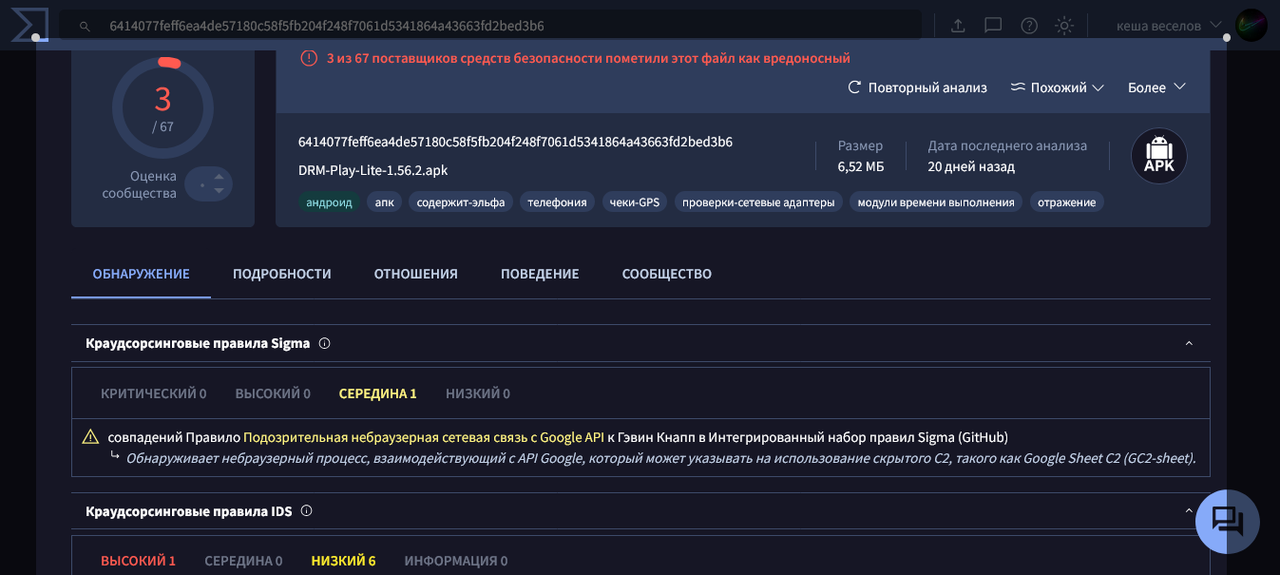
Task: Select IDS СЕРЕДИНА 0 filter
Action: coord(244,561)
